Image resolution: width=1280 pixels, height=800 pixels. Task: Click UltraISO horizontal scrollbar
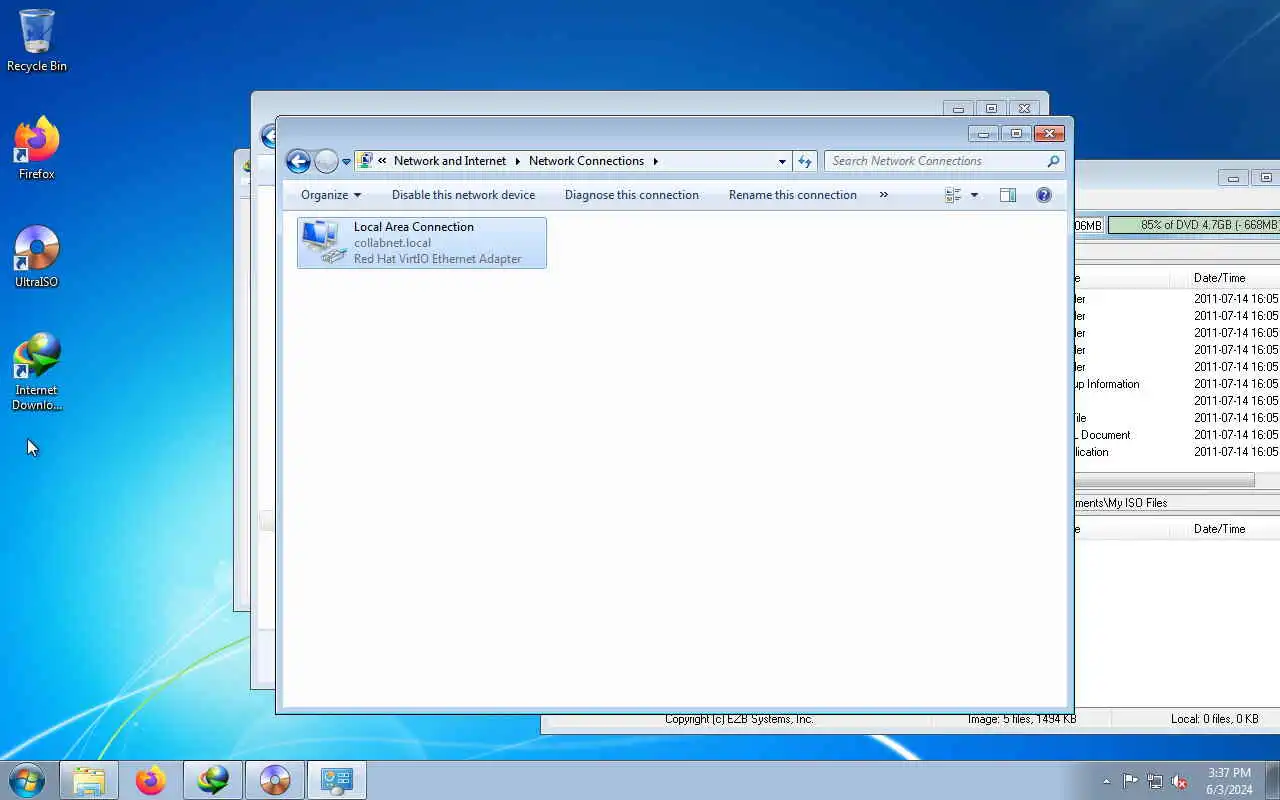[1164, 480]
